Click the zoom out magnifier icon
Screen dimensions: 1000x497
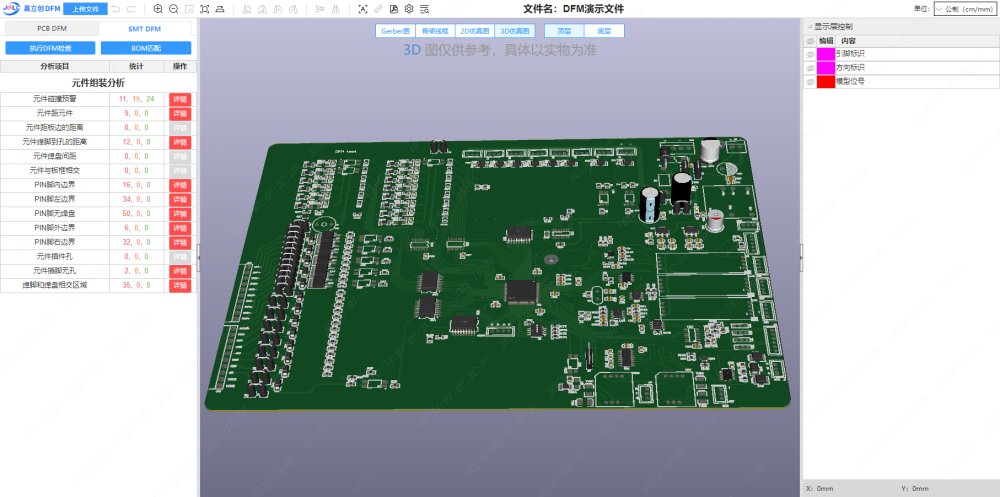pyautogui.click(x=173, y=9)
